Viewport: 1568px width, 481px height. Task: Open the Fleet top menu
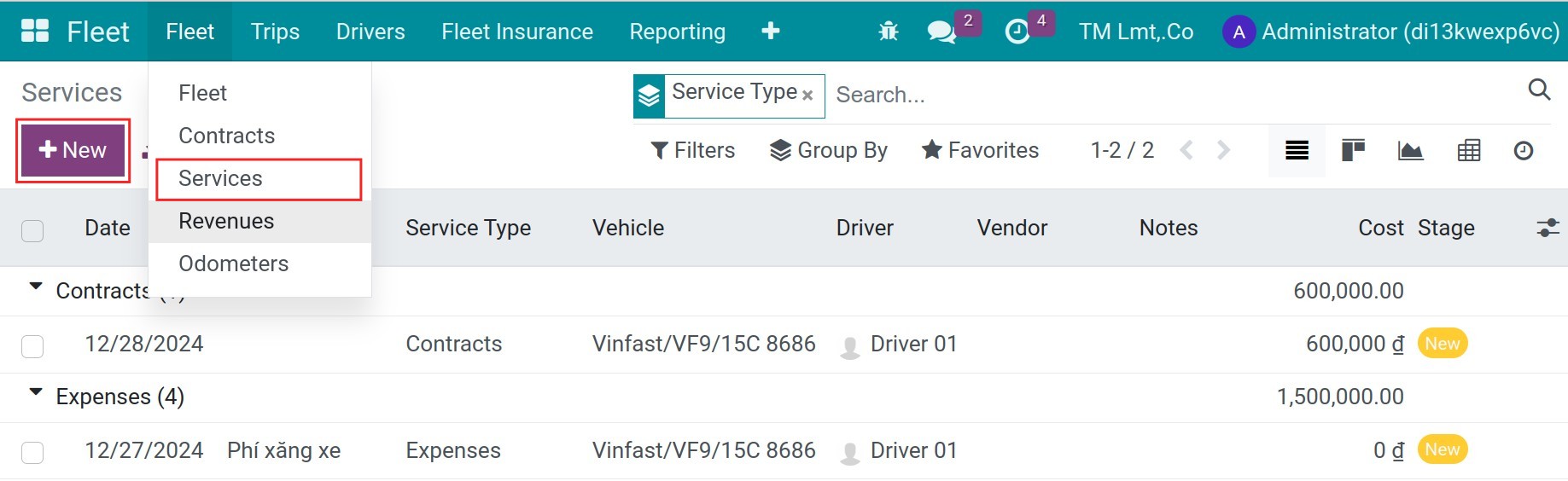pyautogui.click(x=189, y=32)
